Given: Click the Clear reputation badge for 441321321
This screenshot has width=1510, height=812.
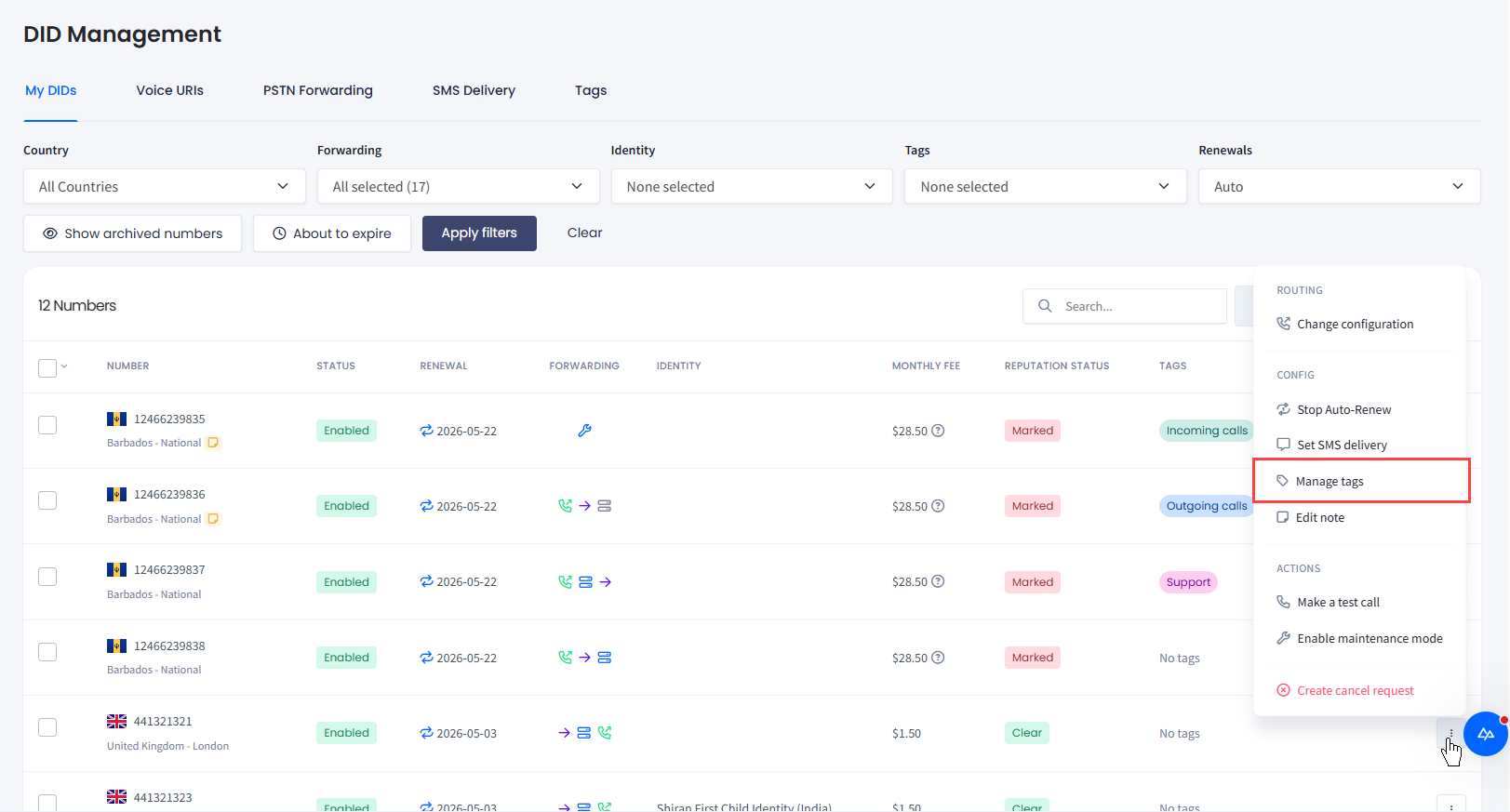Looking at the screenshot, I should [x=1027, y=733].
